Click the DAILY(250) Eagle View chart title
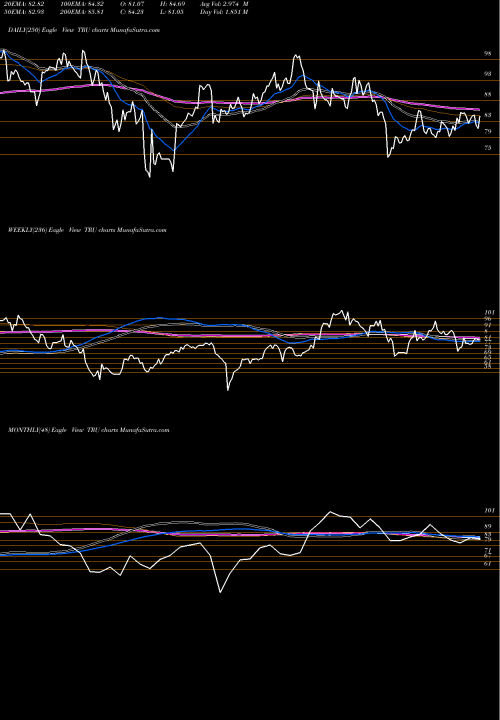This screenshot has height=720, width=500. pyautogui.click(x=84, y=30)
